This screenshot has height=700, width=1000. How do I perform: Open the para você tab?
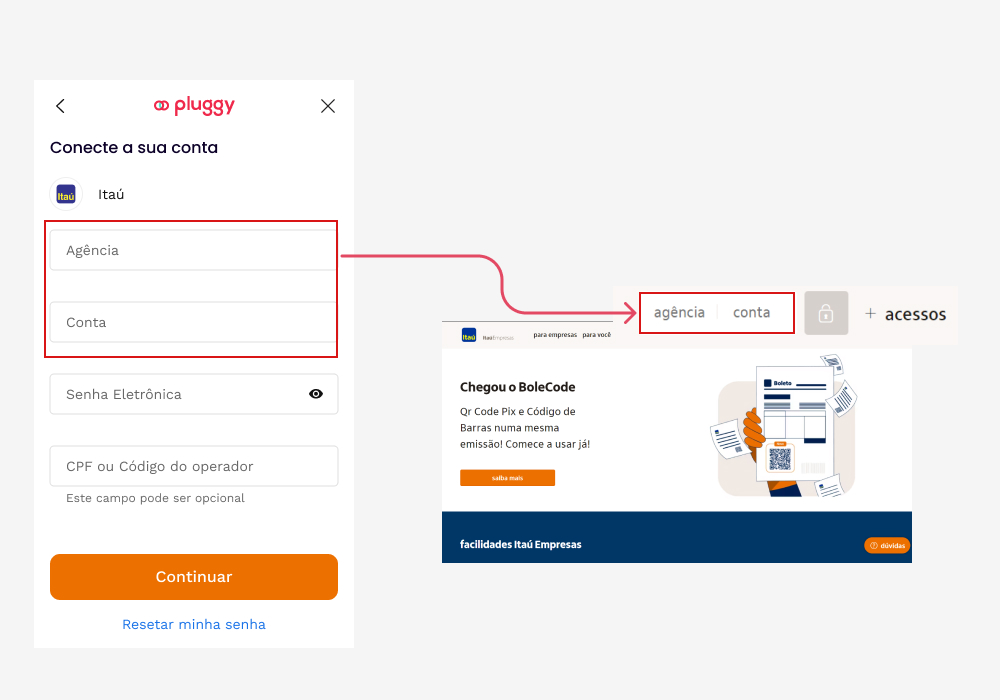click(x=596, y=335)
